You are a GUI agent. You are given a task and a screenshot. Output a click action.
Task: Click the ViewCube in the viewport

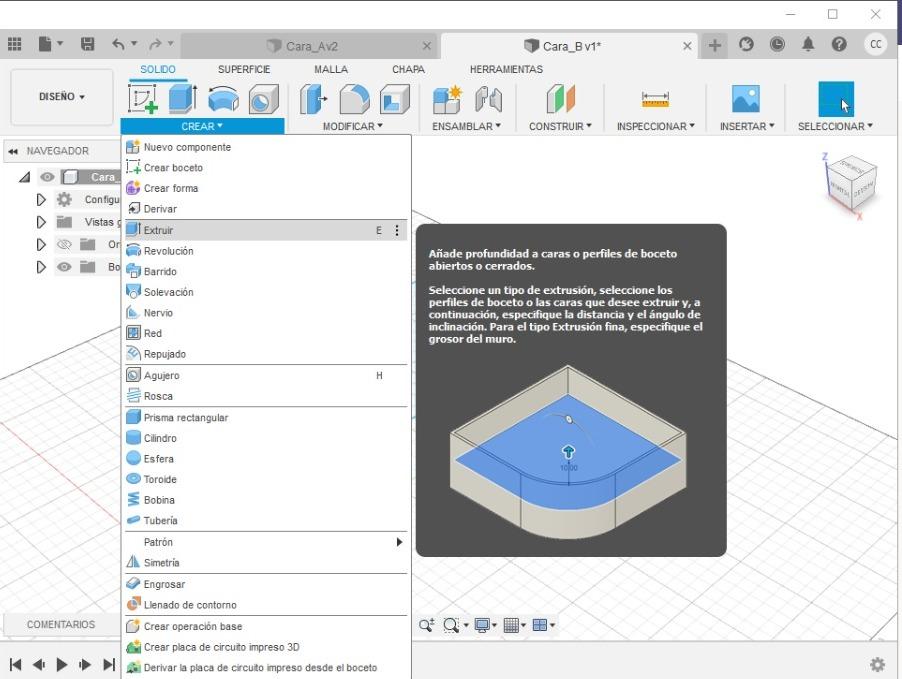click(851, 182)
